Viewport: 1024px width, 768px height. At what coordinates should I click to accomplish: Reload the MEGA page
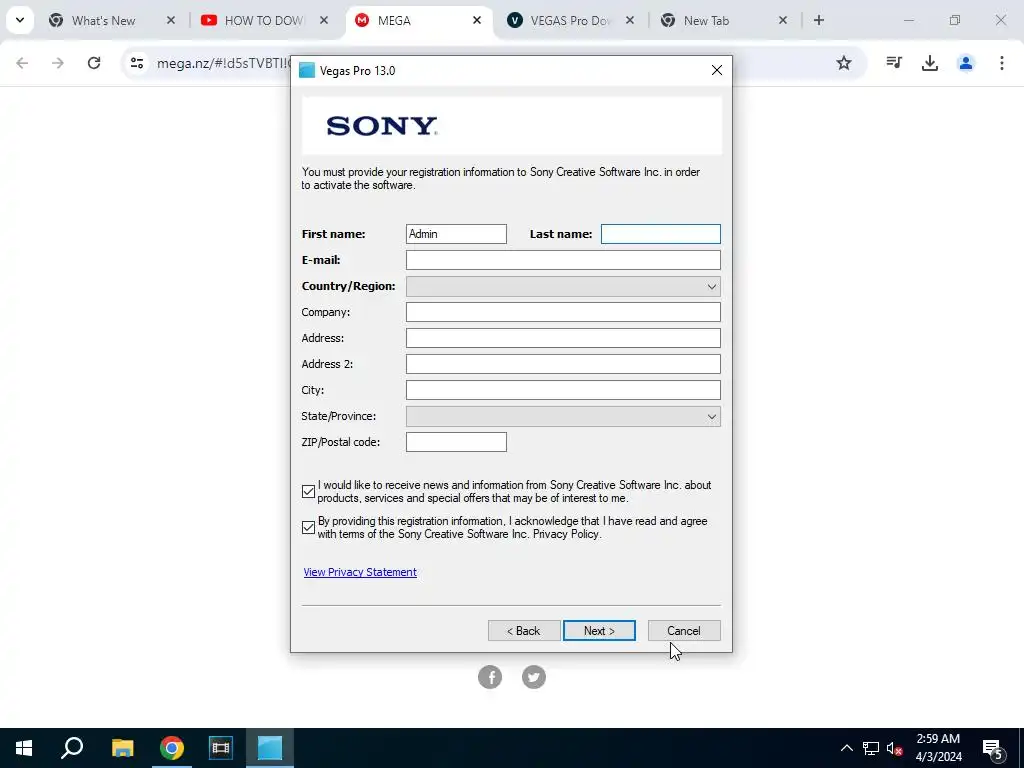tap(94, 63)
